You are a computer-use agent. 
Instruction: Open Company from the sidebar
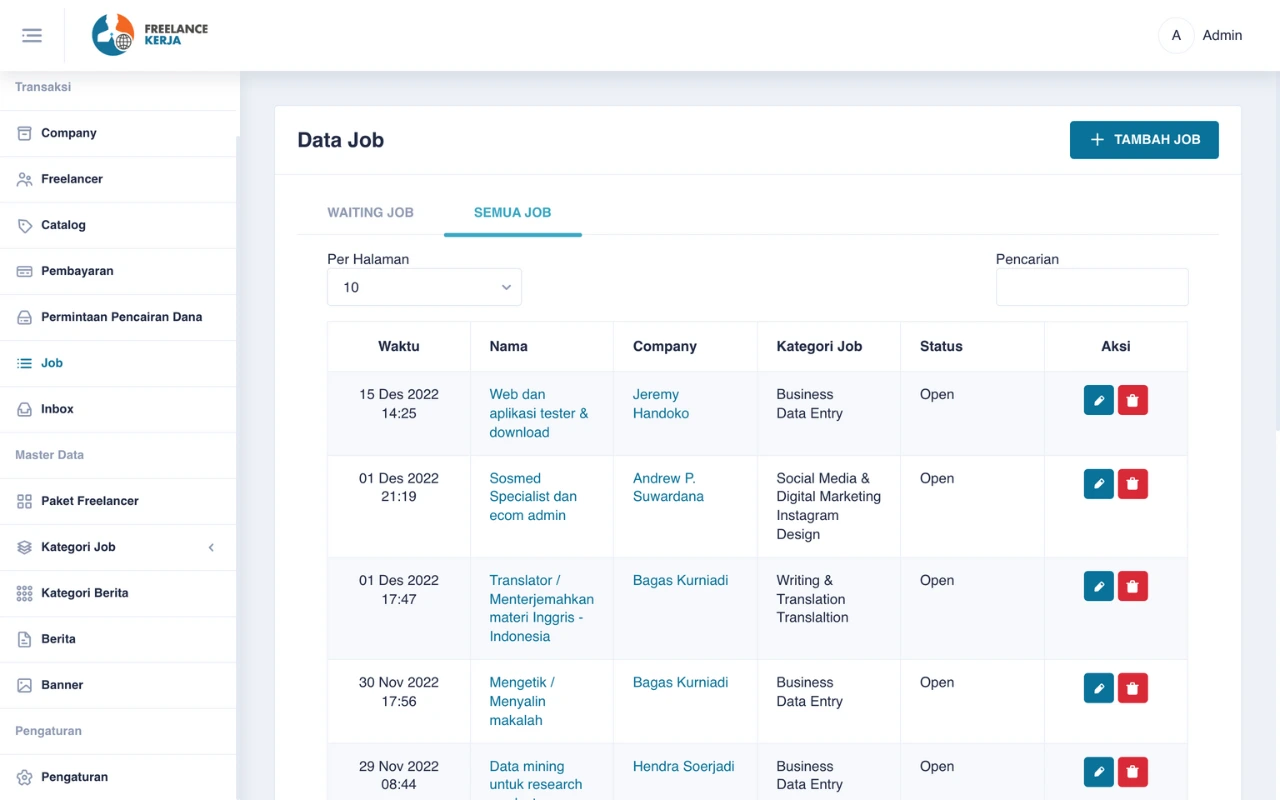tap(68, 133)
